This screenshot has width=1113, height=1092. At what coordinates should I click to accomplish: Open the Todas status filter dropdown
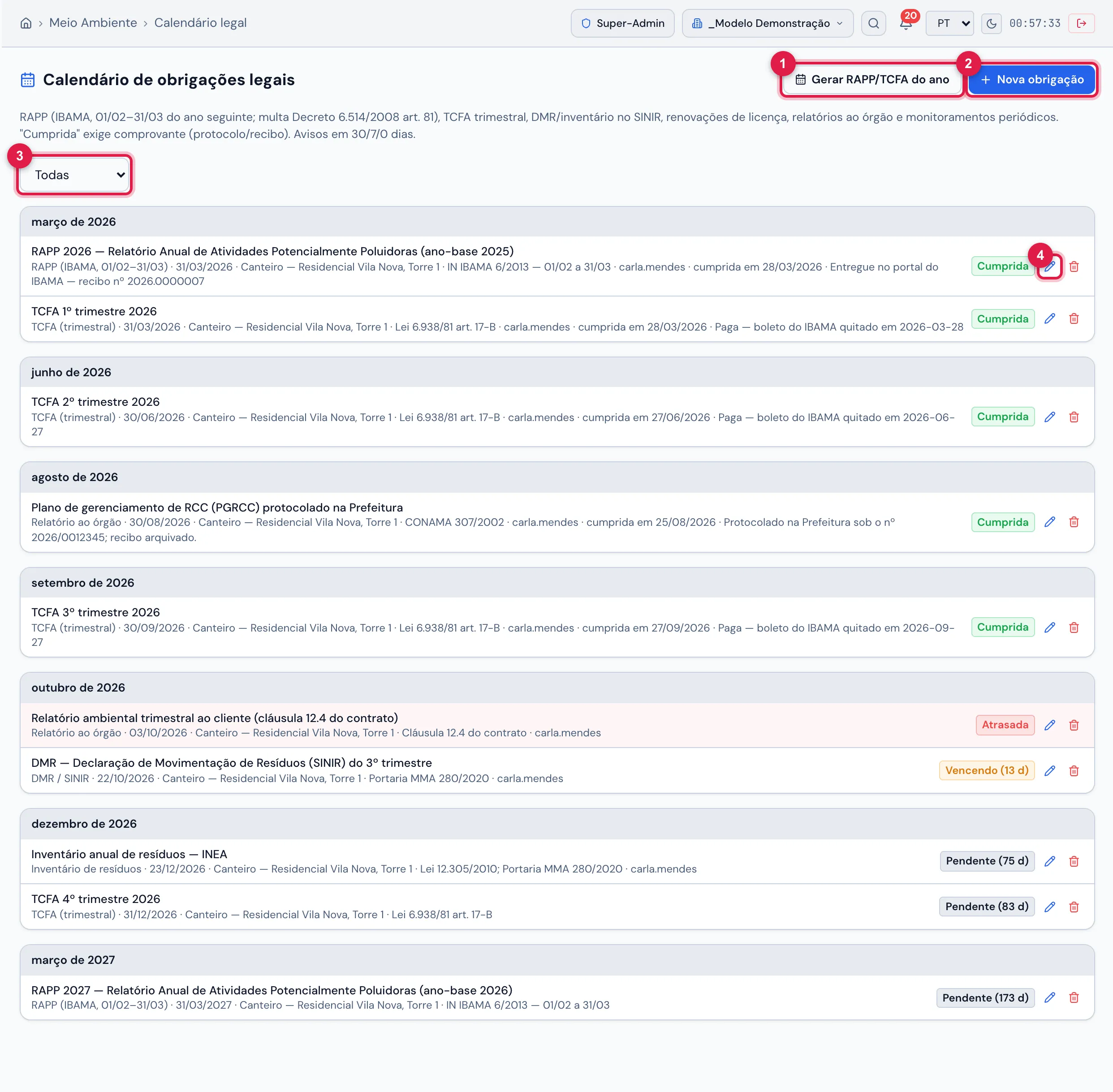click(x=74, y=175)
